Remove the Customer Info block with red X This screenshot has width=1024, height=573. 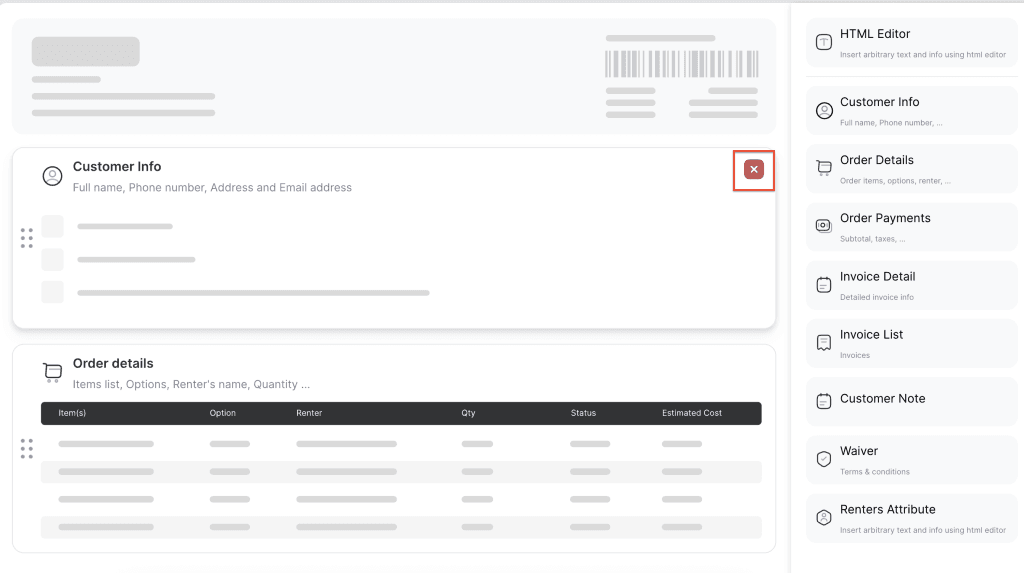pos(754,170)
